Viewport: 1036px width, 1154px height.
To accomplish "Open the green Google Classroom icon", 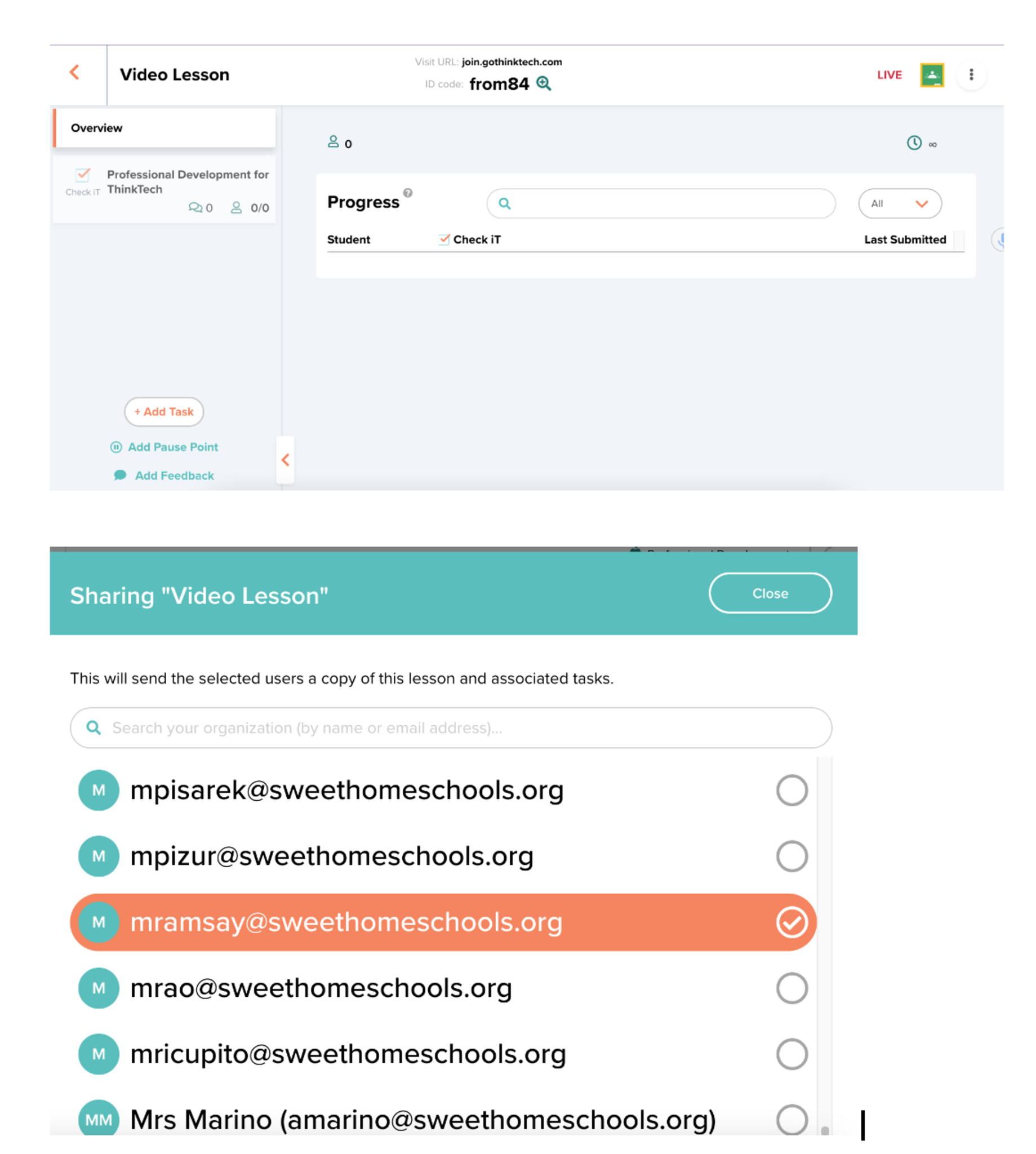I will [931, 74].
